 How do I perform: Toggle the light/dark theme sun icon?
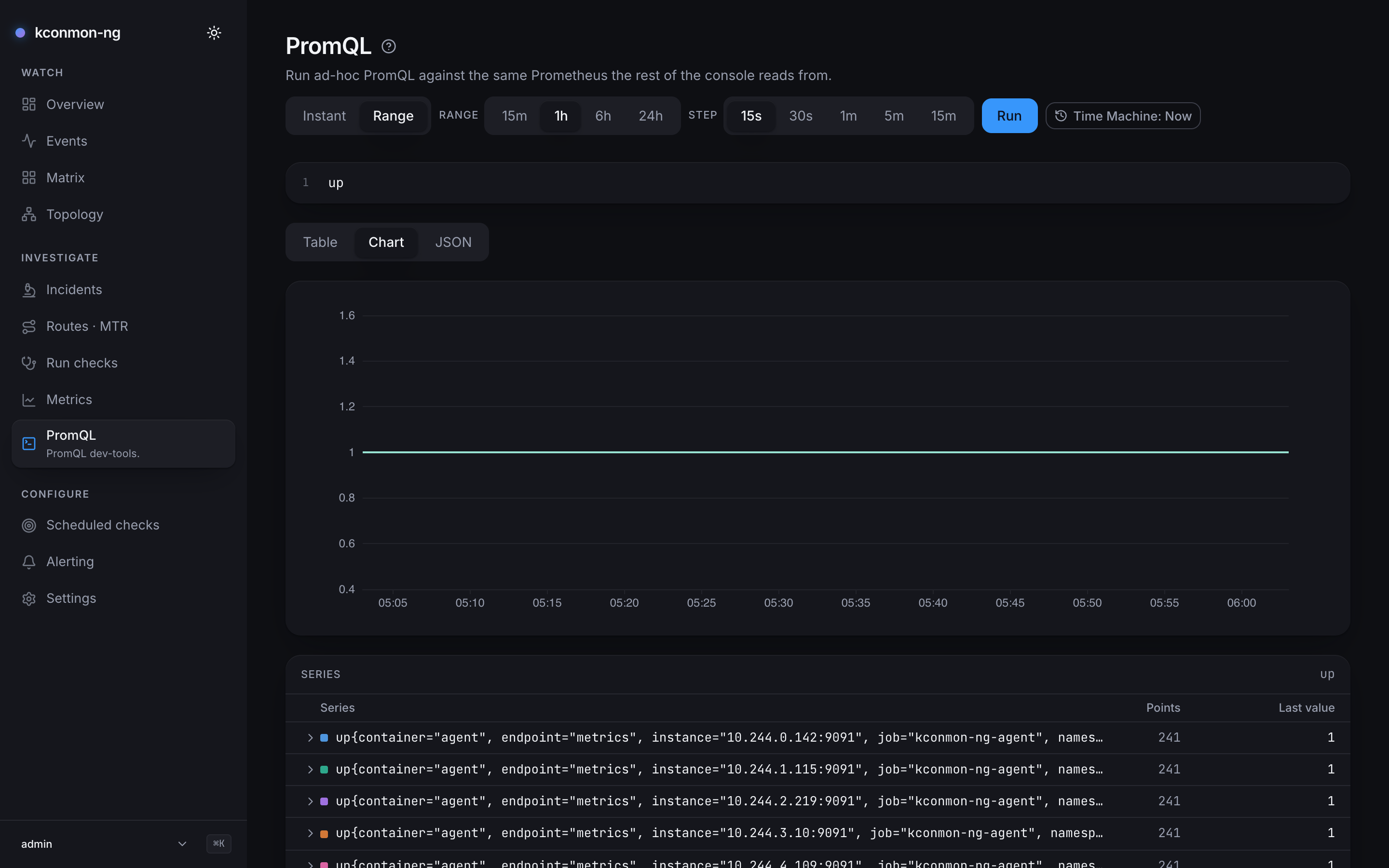pyautogui.click(x=214, y=33)
